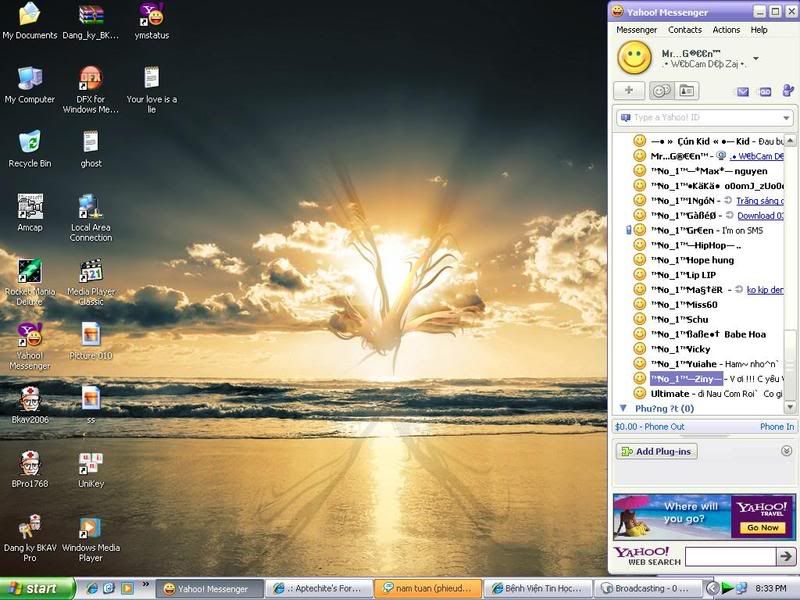The height and width of the screenshot is (600, 800).
Task: Select Media Player Classic desktop icon
Action: point(91,282)
